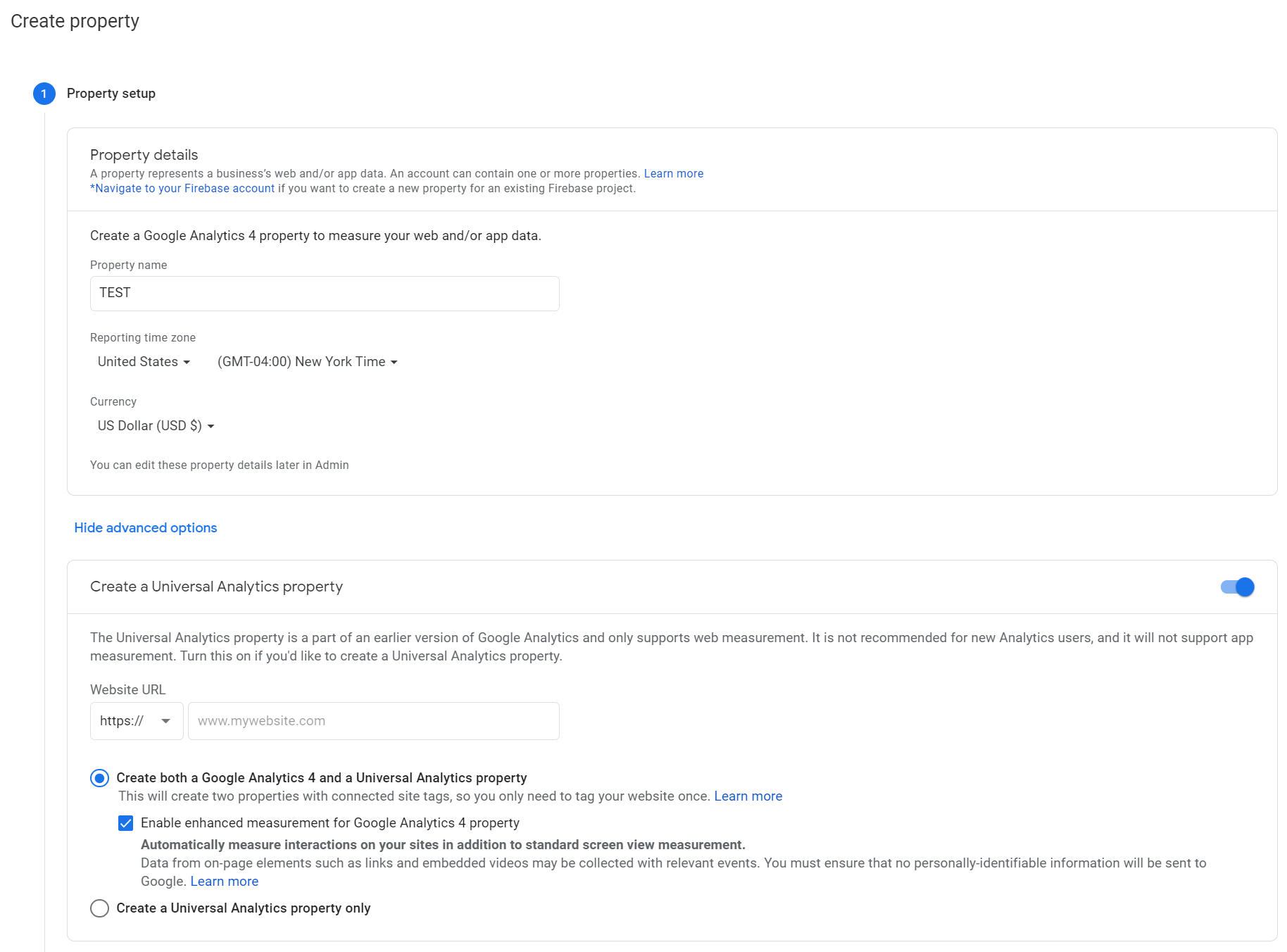Click the Property name input field
The height and width of the screenshot is (952, 1287).
point(325,294)
